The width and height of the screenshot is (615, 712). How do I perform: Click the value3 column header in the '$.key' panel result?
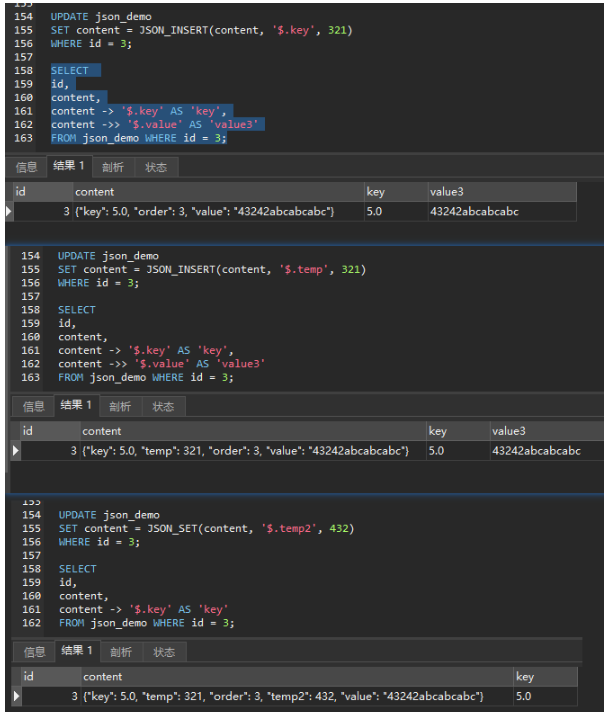click(502, 192)
